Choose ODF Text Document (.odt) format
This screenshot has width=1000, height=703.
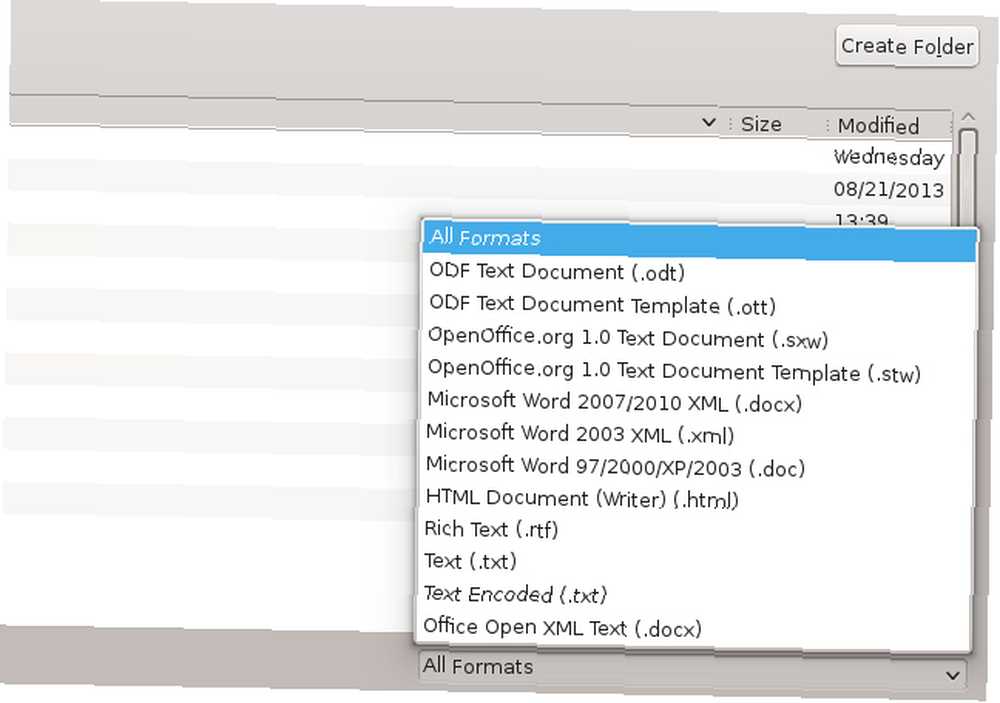tap(698, 272)
